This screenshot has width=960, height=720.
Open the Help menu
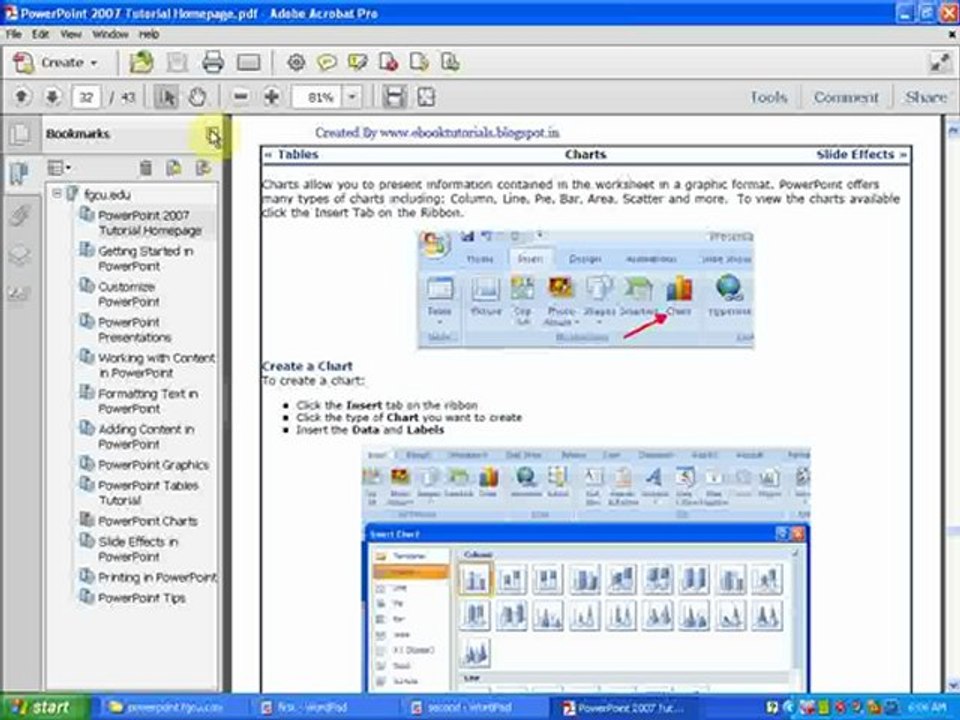[x=149, y=34]
